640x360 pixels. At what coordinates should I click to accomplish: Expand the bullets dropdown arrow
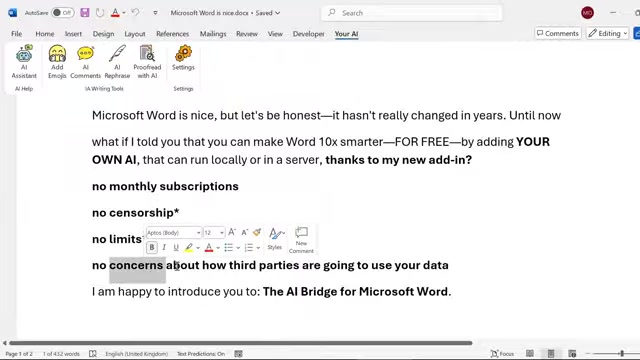tap(238, 248)
